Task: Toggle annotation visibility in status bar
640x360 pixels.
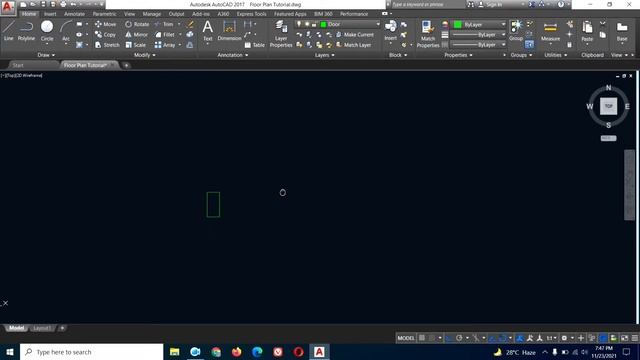Action: [x=520, y=338]
